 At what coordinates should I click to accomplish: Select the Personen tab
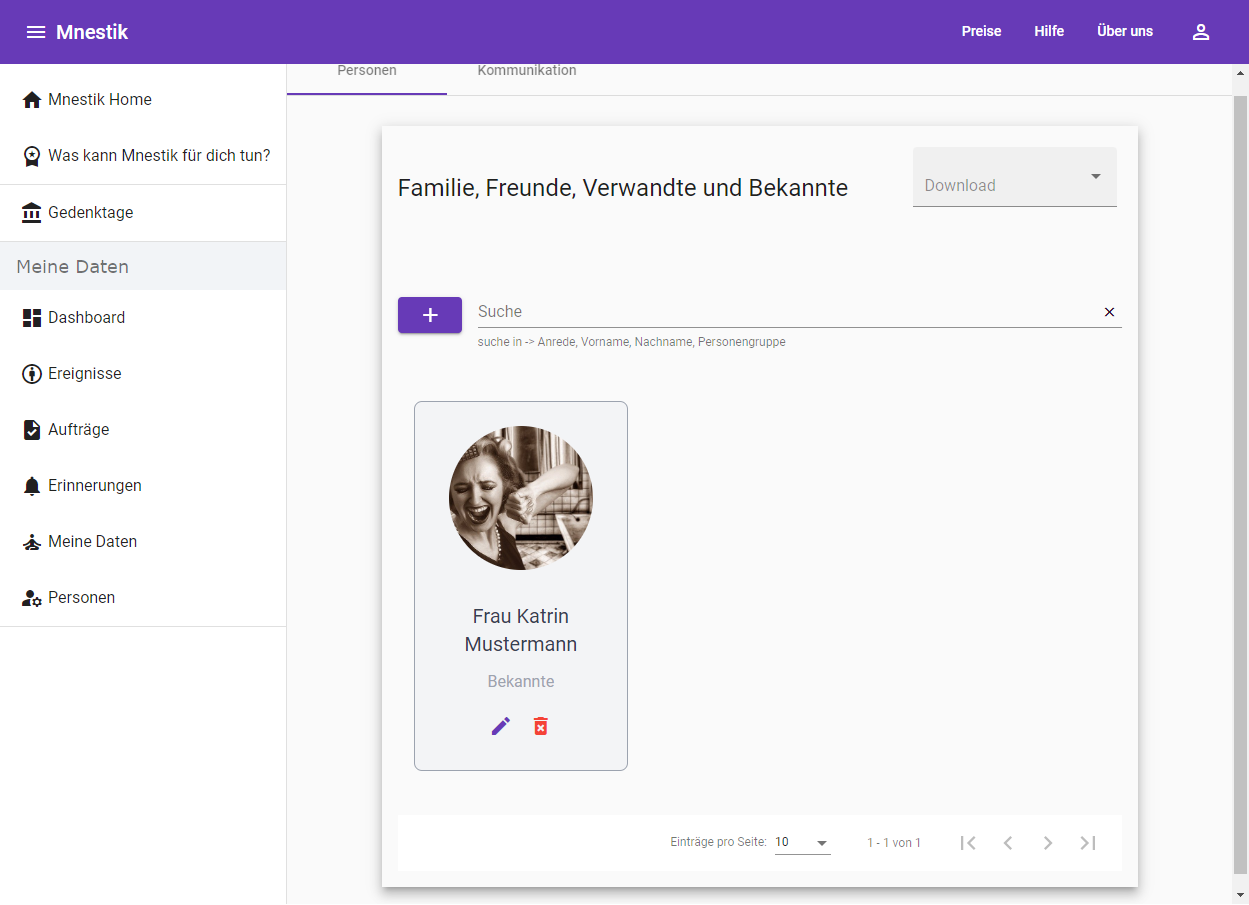pyautogui.click(x=367, y=72)
